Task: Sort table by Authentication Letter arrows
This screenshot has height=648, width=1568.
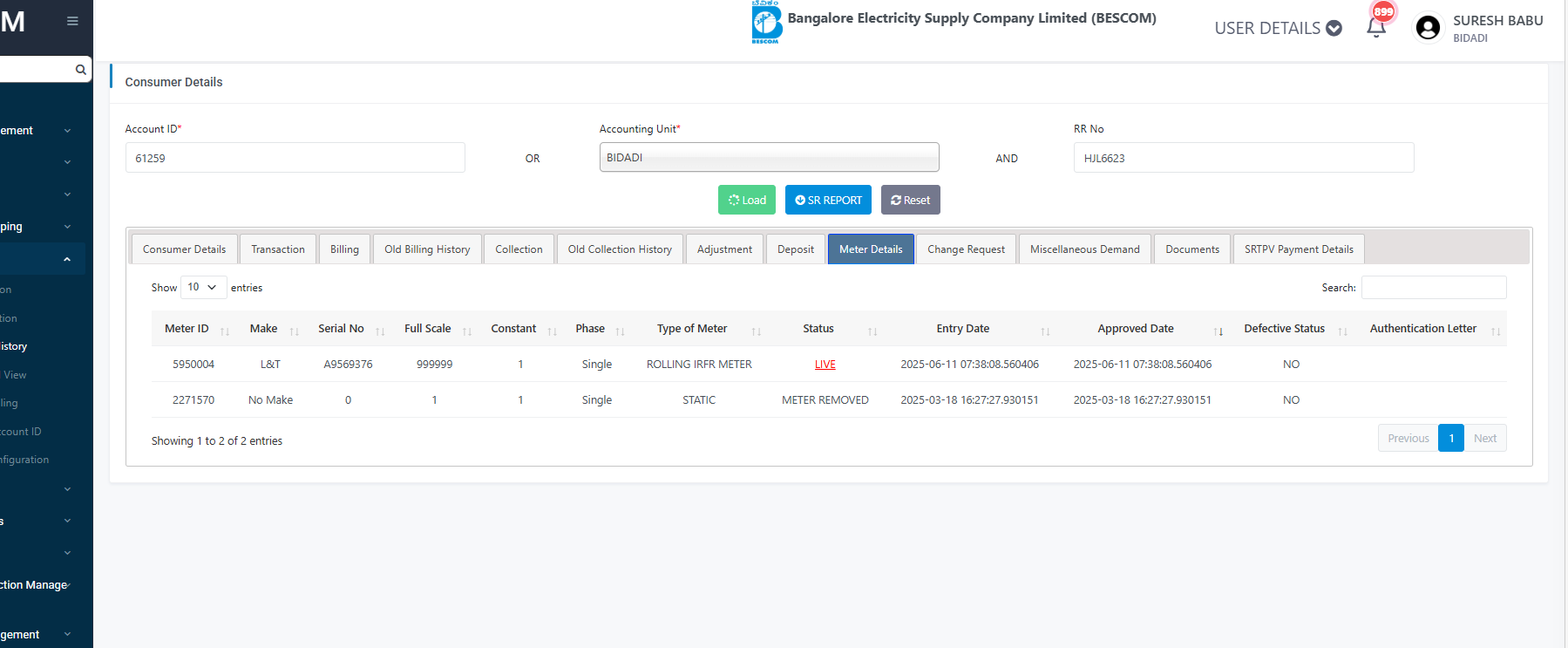Action: 1496,331
